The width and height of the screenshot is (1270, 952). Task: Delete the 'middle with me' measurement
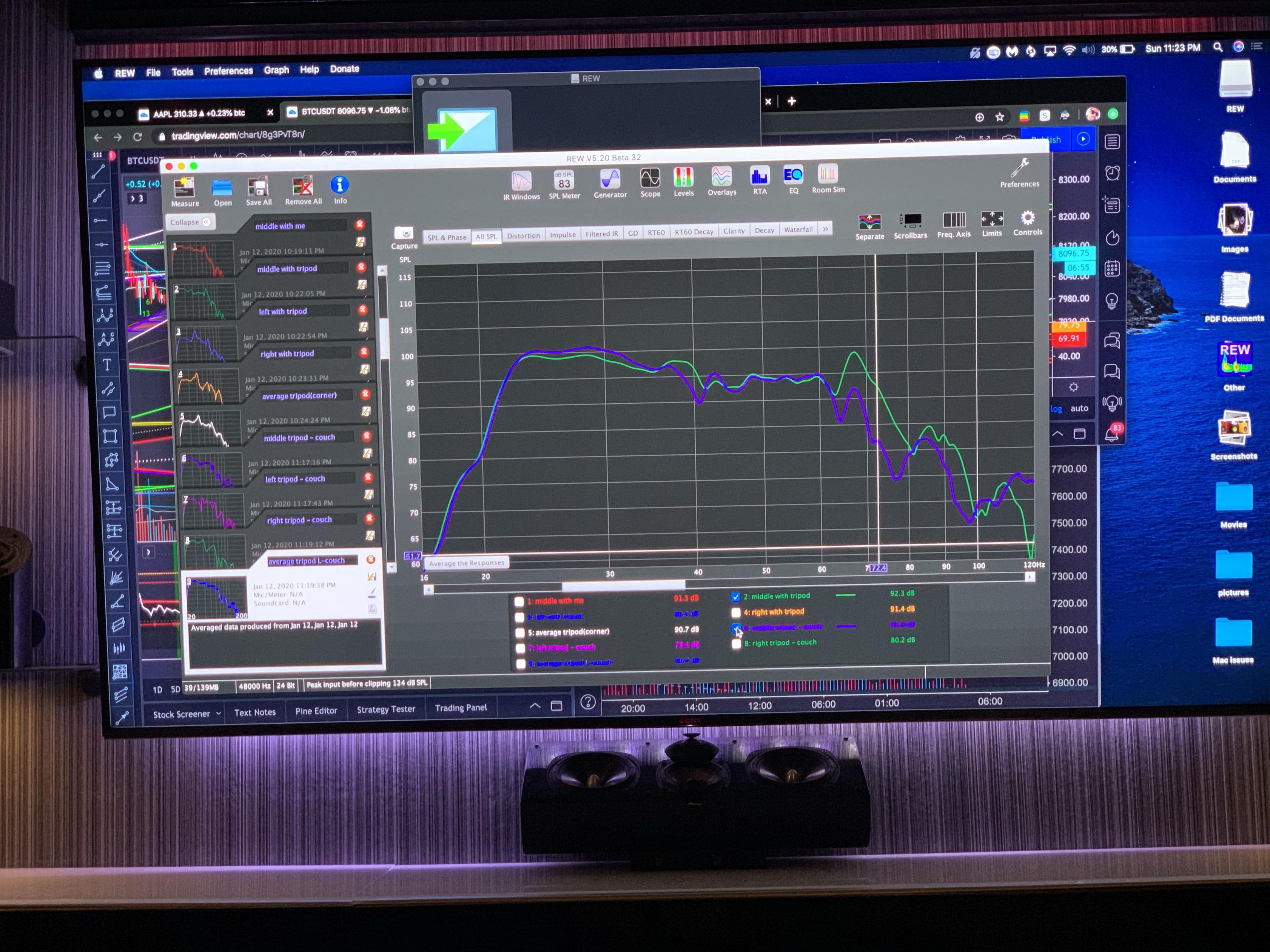360,225
